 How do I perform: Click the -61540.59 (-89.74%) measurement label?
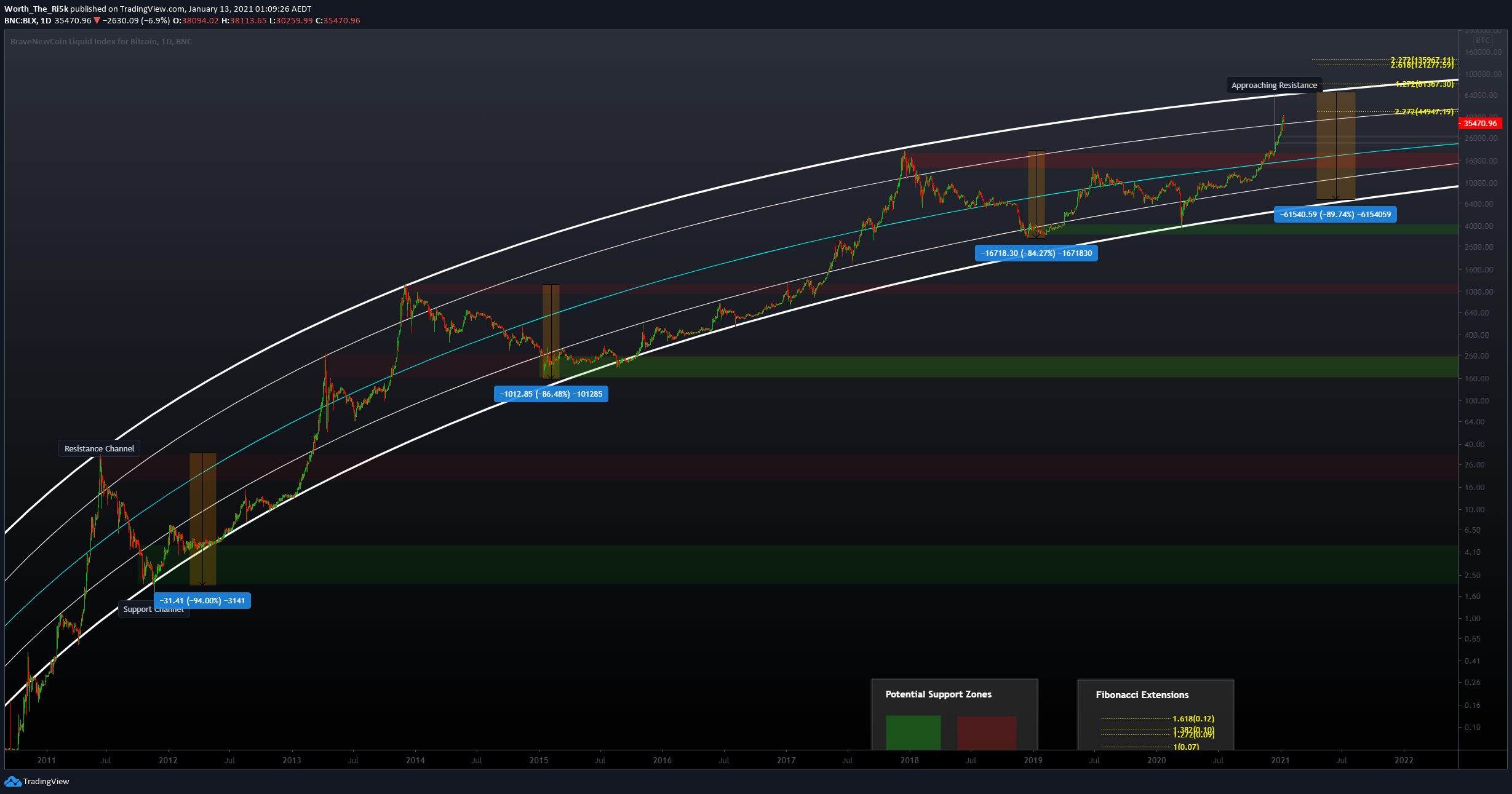[1335, 215]
